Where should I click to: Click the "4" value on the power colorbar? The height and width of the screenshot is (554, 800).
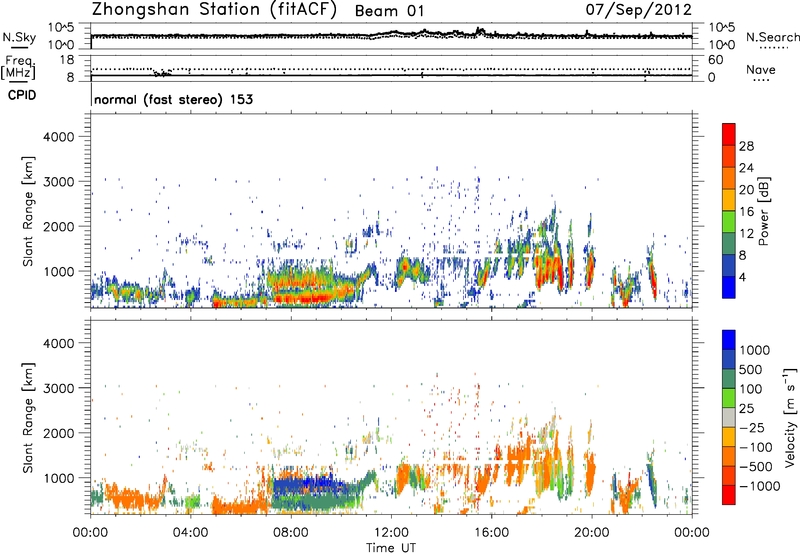(x=742, y=278)
